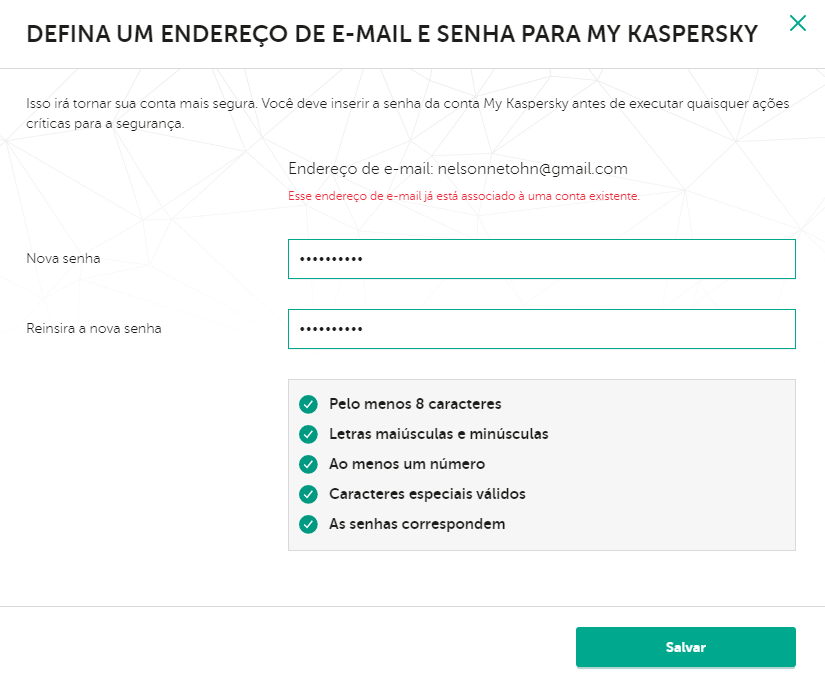Click checkmark icon beside Caracteres especiais válidos
Image resolution: width=825 pixels, height=687 pixels.
tap(308, 494)
